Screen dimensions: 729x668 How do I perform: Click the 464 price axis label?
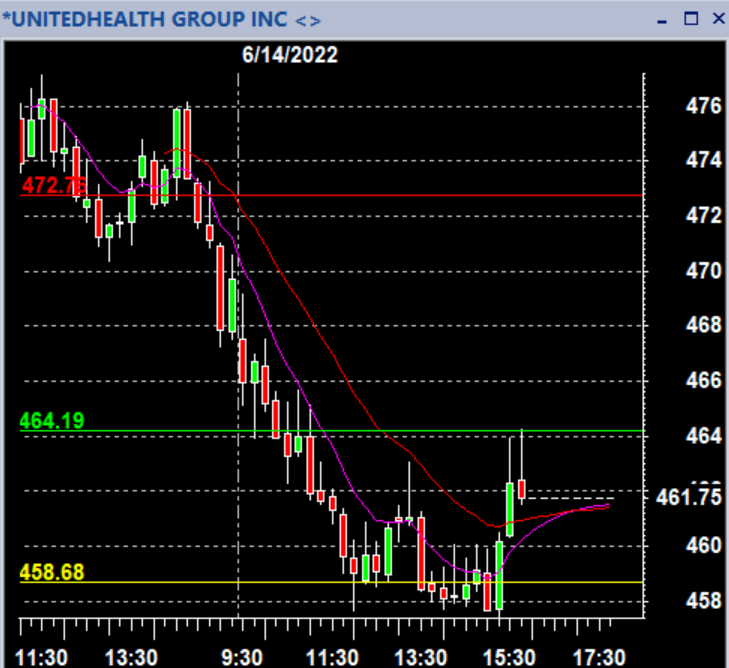[x=703, y=436]
